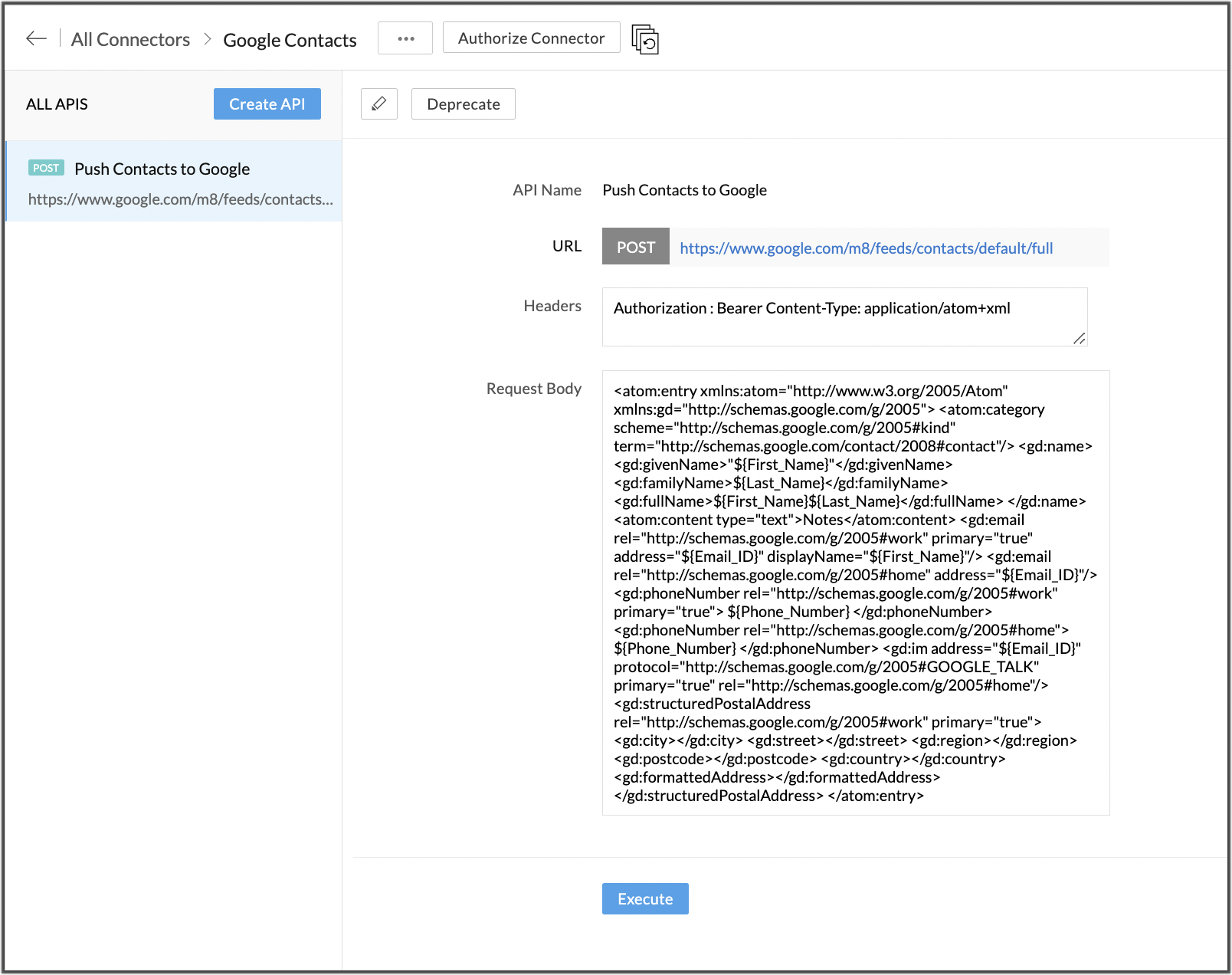This screenshot has width=1232, height=975.
Task: Execute the Push Contacts API
Action: click(645, 899)
